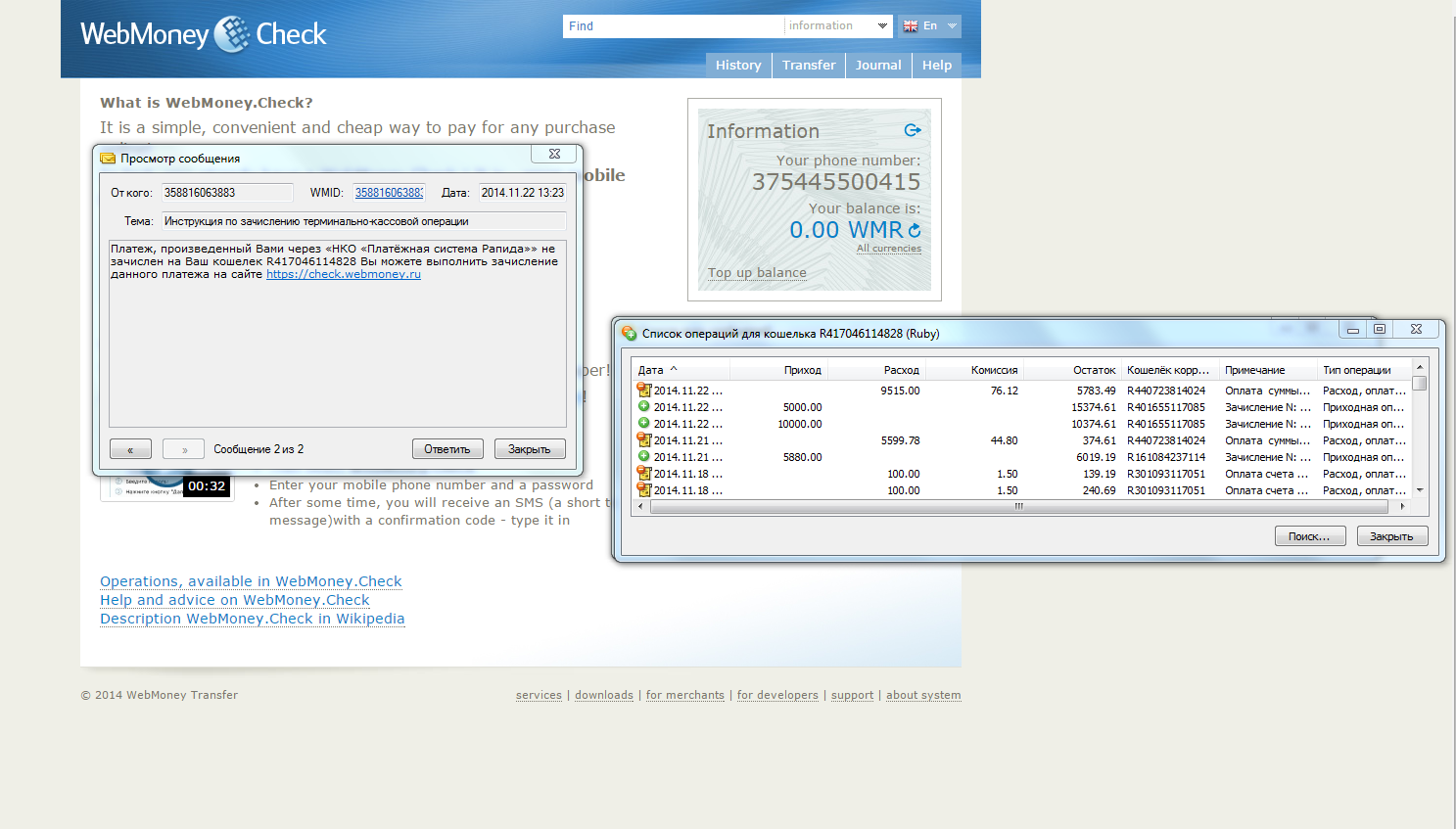
Task: Click the 'Top up balance' link
Action: point(757,273)
